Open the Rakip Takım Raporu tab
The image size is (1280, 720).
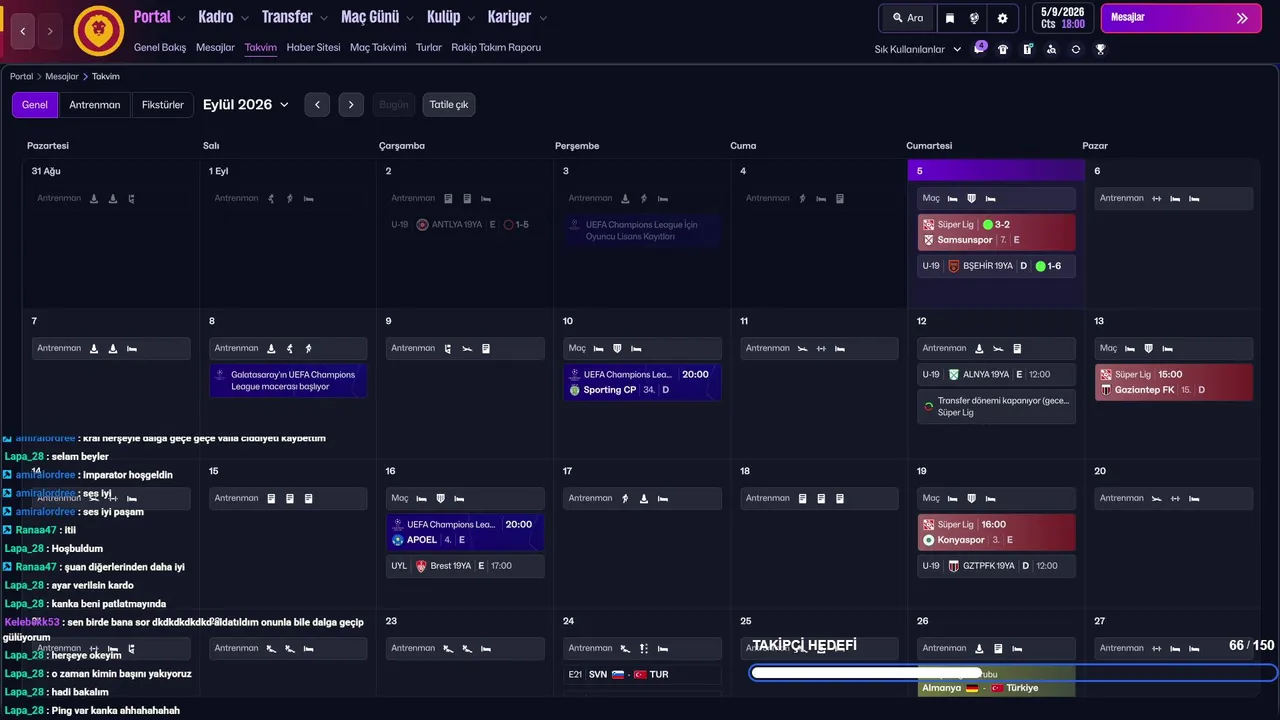(496, 47)
